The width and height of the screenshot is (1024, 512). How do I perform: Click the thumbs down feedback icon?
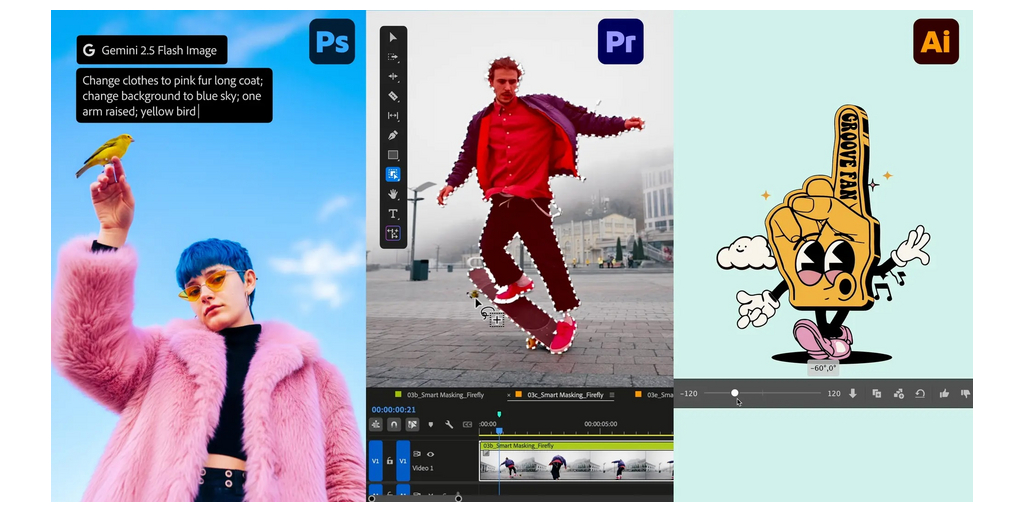click(x=965, y=394)
